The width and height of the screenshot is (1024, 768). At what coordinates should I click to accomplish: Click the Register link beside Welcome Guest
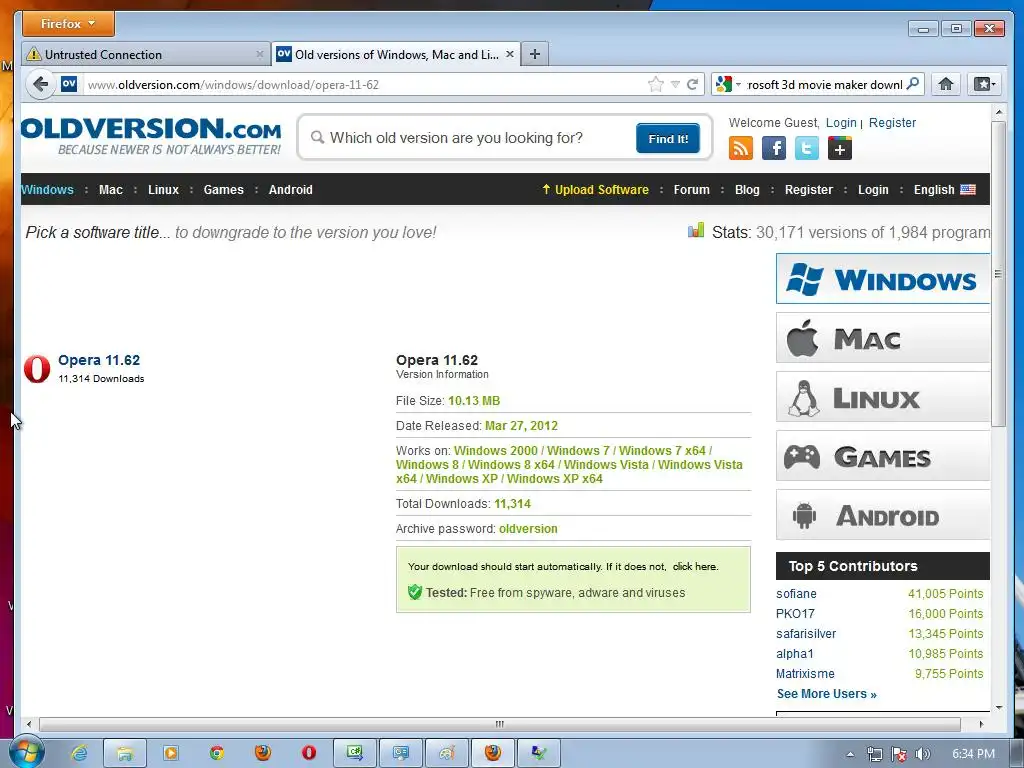coord(892,123)
